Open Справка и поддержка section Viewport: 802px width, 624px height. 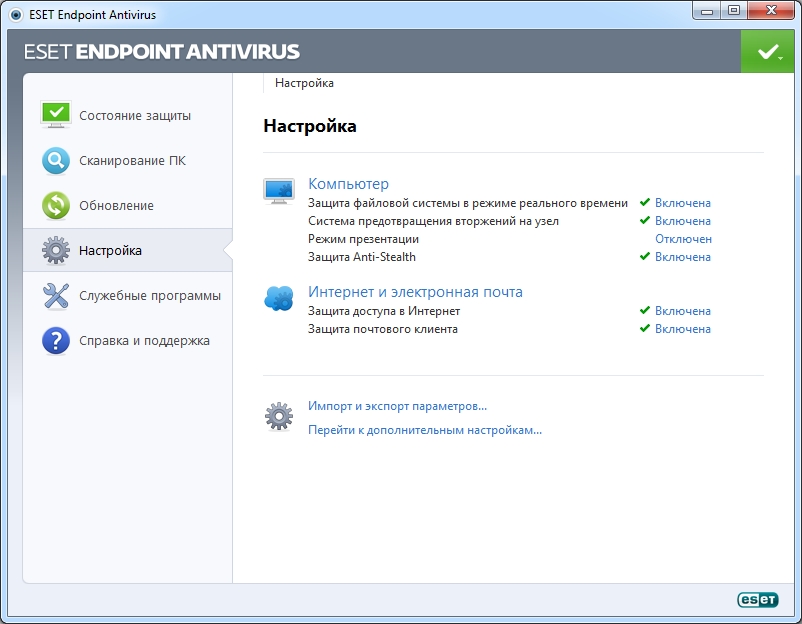144,341
